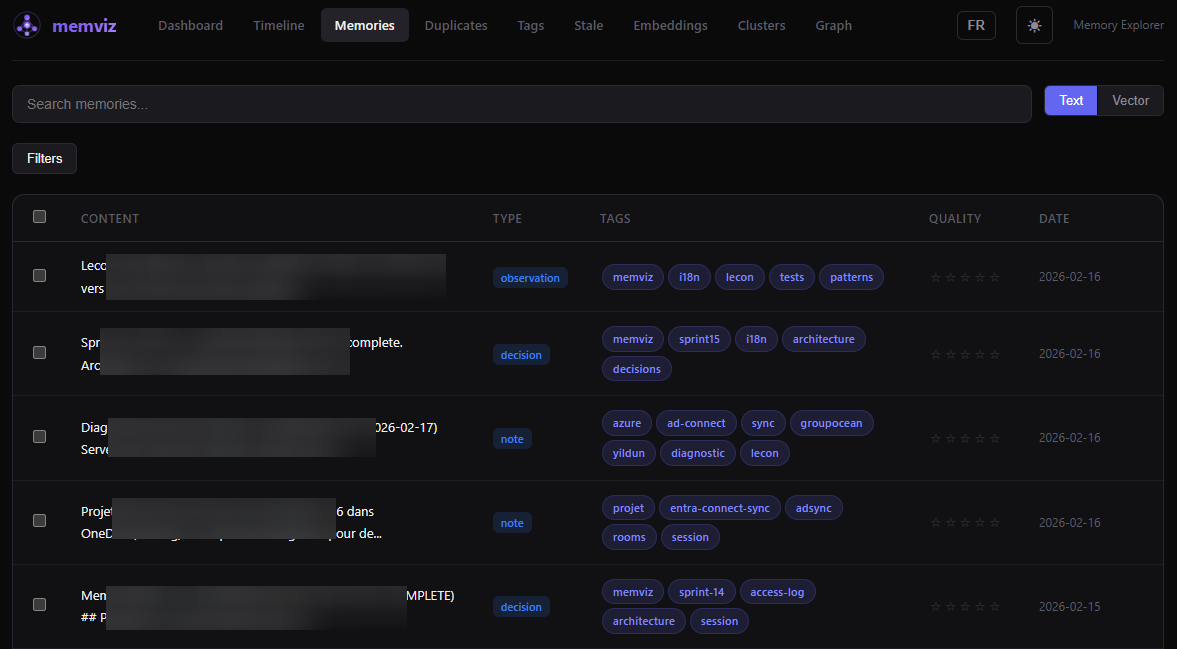Switch to Vector search mode
The width and height of the screenshot is (1177, 649).
click(1130, 101)
